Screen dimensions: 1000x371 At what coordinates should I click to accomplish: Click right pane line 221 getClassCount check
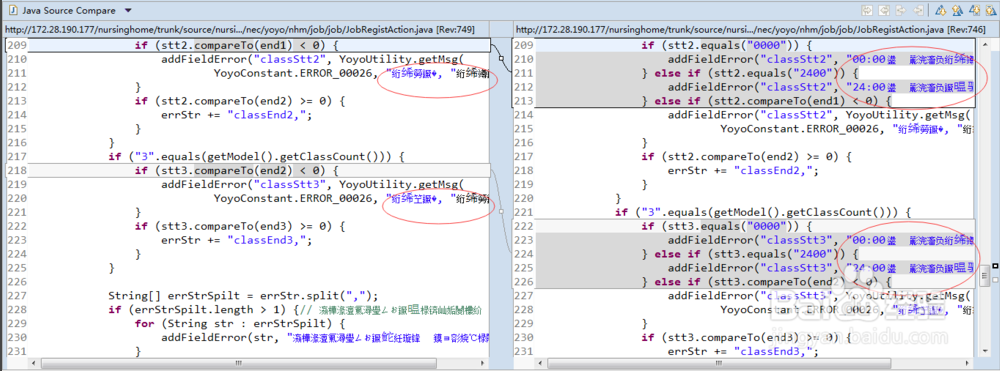click(763, 212)
